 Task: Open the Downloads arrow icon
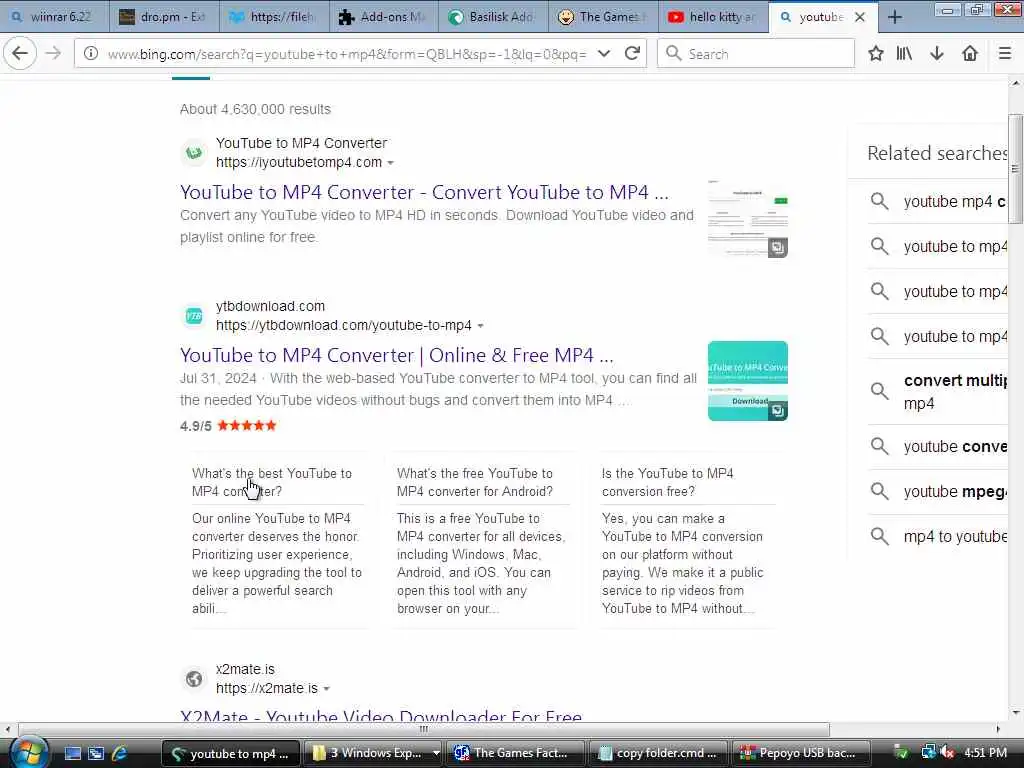936,54
